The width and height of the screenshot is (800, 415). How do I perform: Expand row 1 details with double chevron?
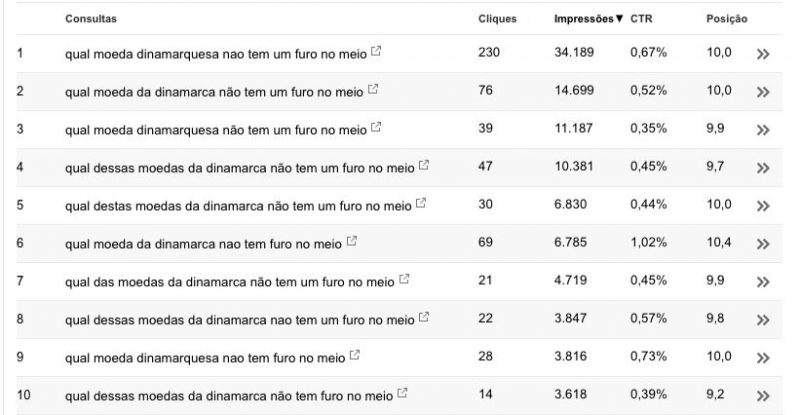763,54
